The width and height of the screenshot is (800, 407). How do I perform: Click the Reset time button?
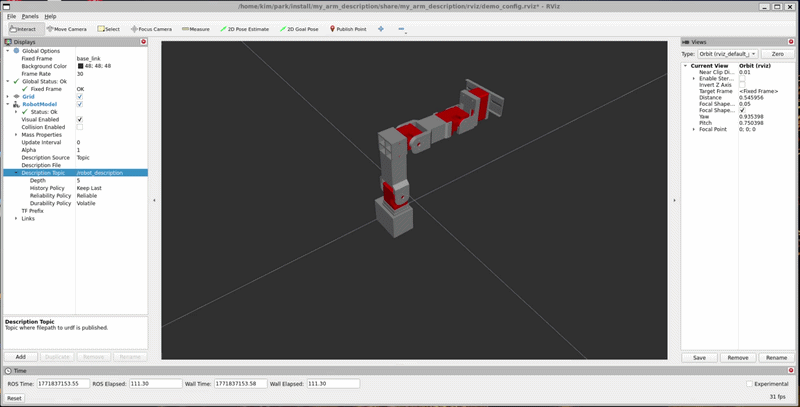pyautogui.click(x=14, y=398)
